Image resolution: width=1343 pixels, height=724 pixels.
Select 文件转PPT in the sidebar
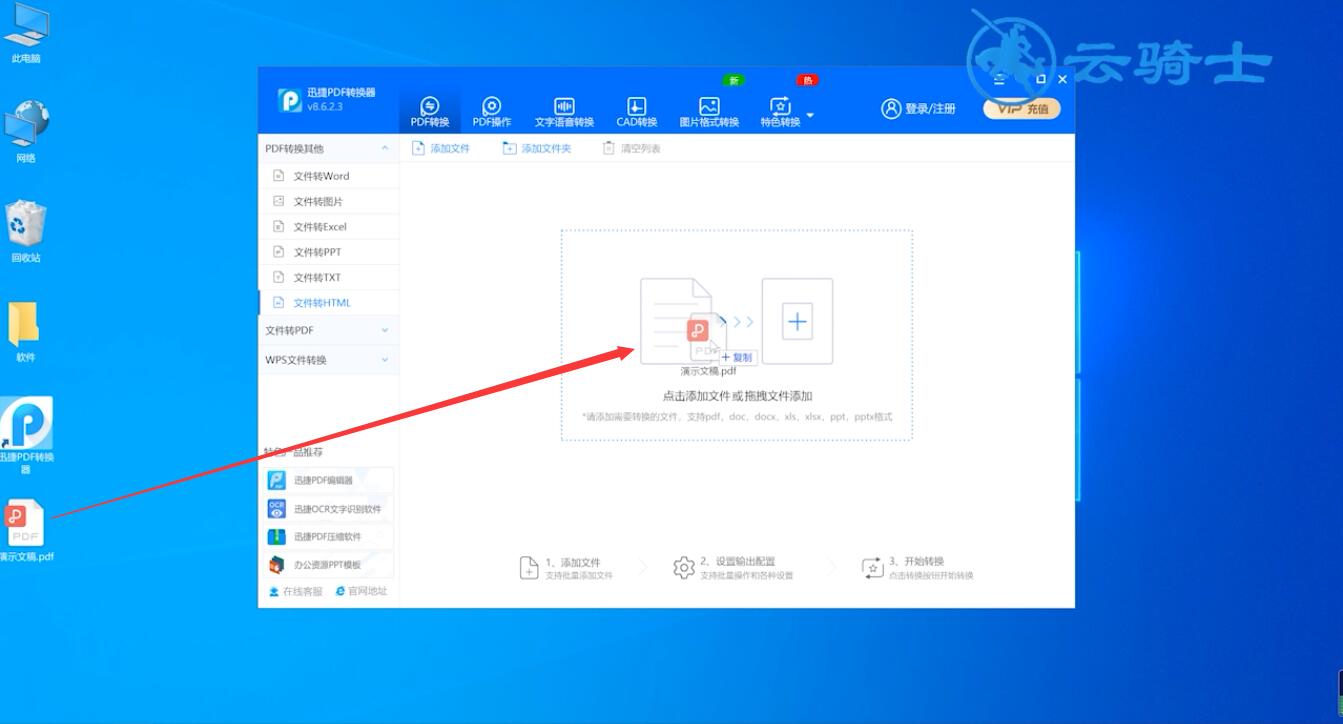point(328,252)
